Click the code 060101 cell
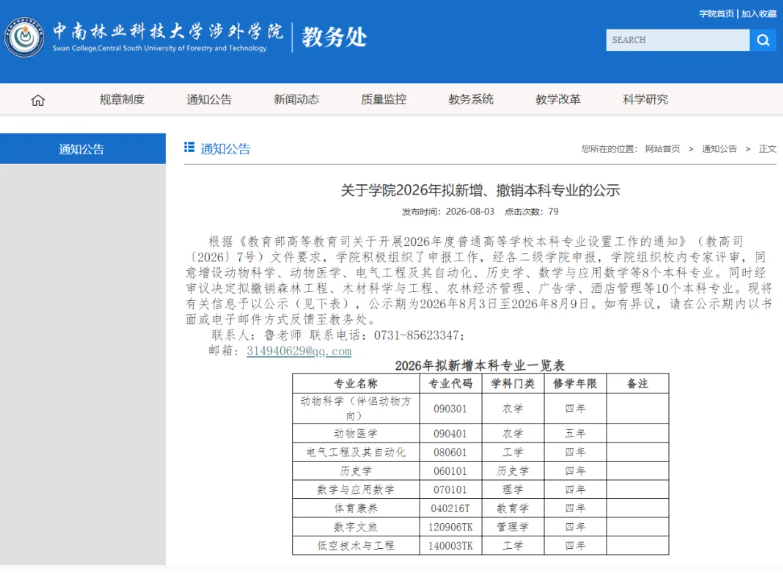Screen dimensions: 783x585 point(450,471)
